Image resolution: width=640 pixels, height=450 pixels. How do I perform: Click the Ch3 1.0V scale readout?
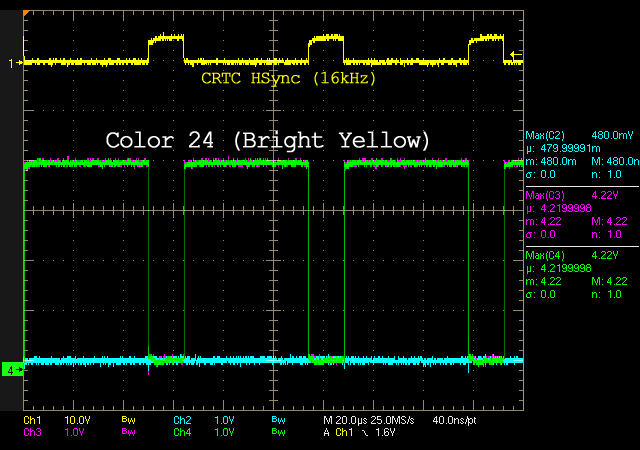tap(75, 432)
